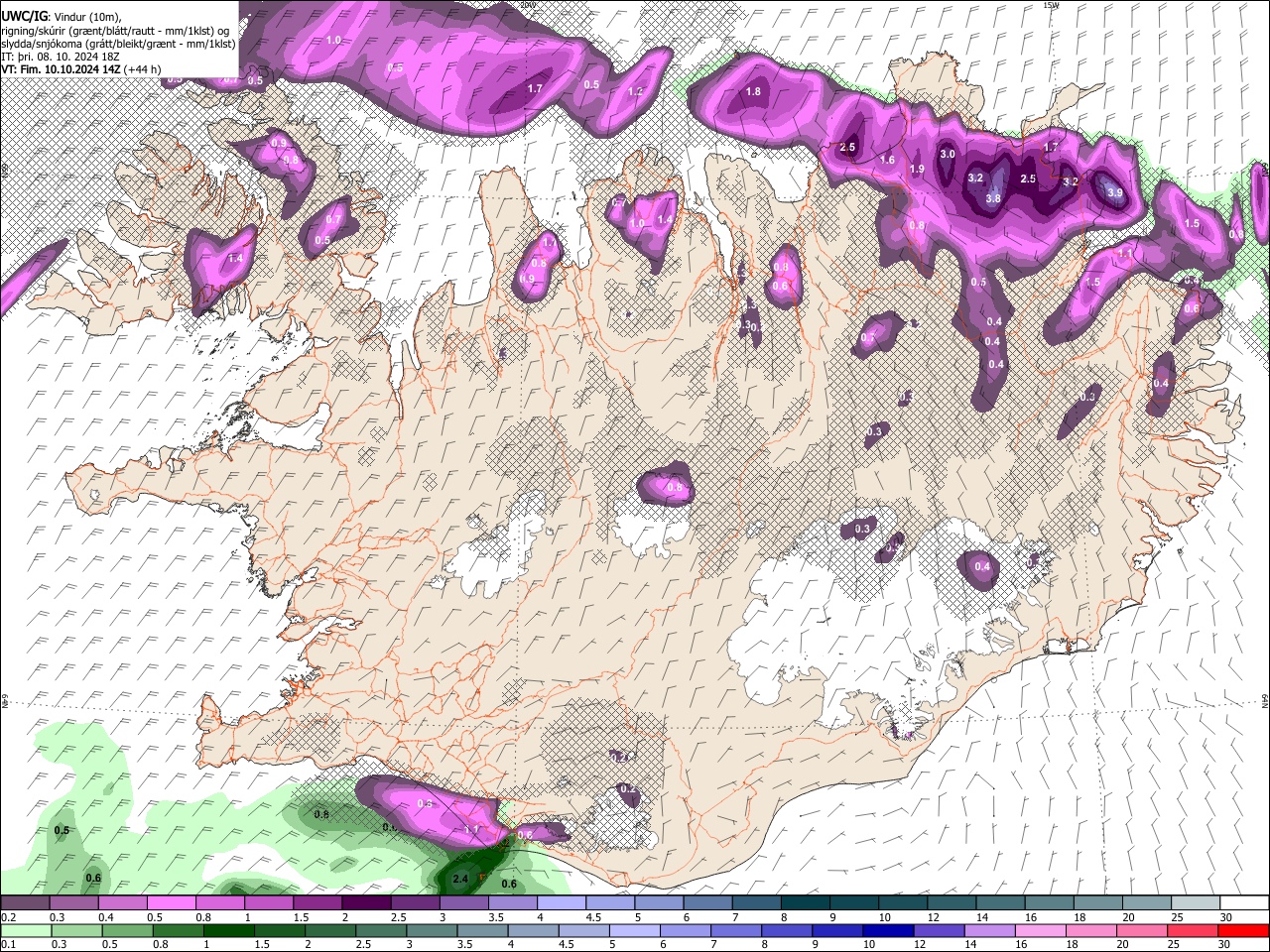
Task: Click the 1.8 snowfall value north of Iceland
Action: 753,91
